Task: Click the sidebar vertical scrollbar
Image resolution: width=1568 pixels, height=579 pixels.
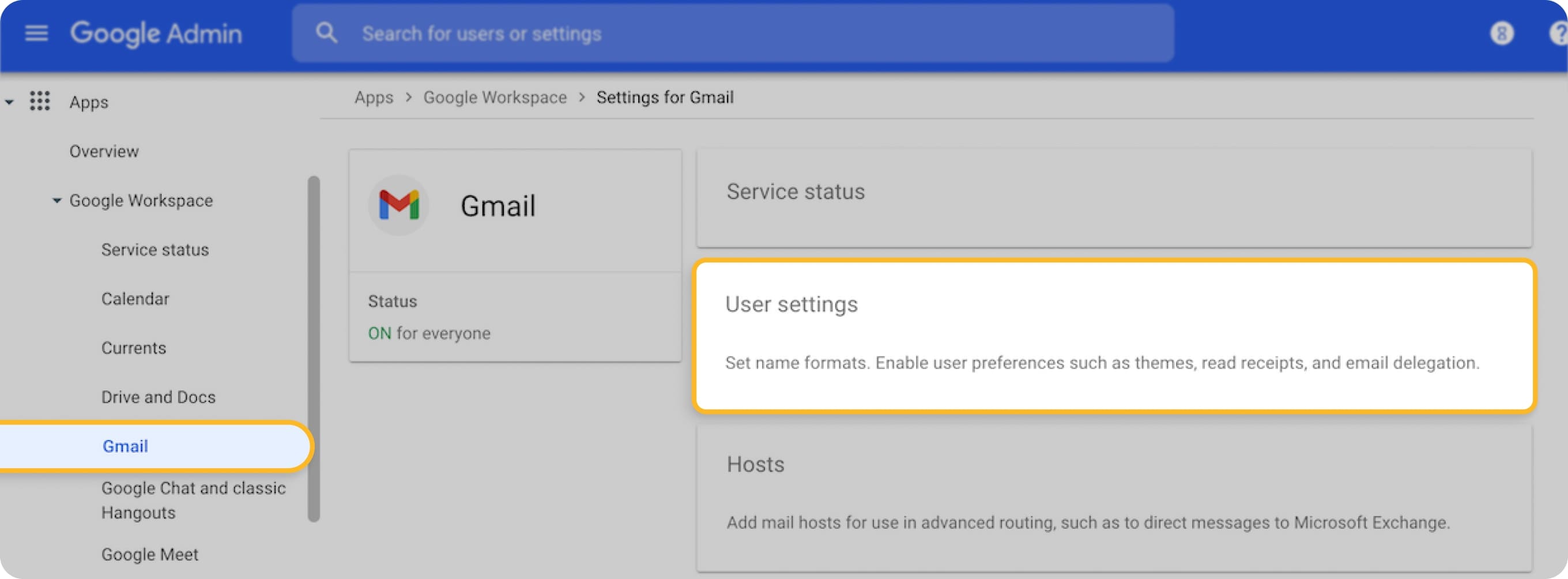Action: [314, 349]
